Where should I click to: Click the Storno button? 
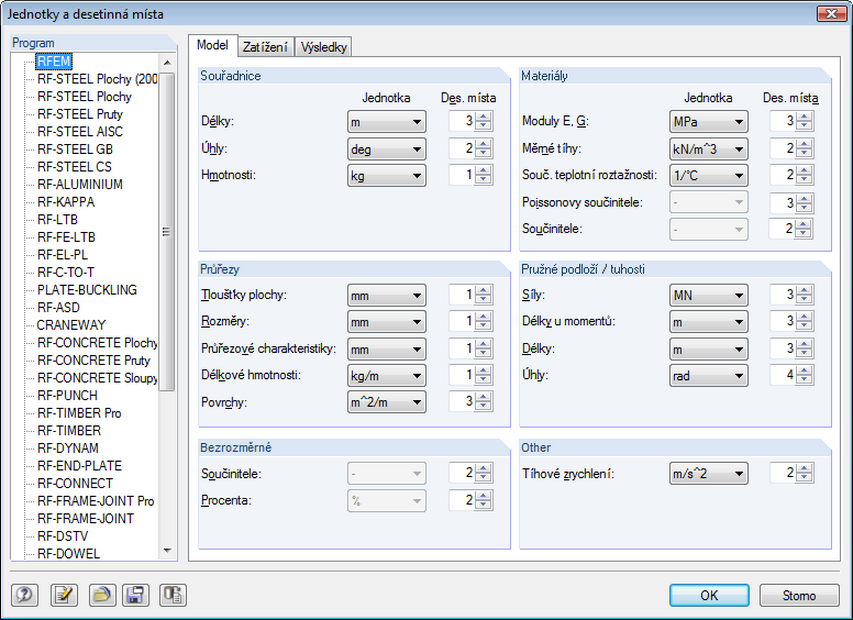pos(799,595)
